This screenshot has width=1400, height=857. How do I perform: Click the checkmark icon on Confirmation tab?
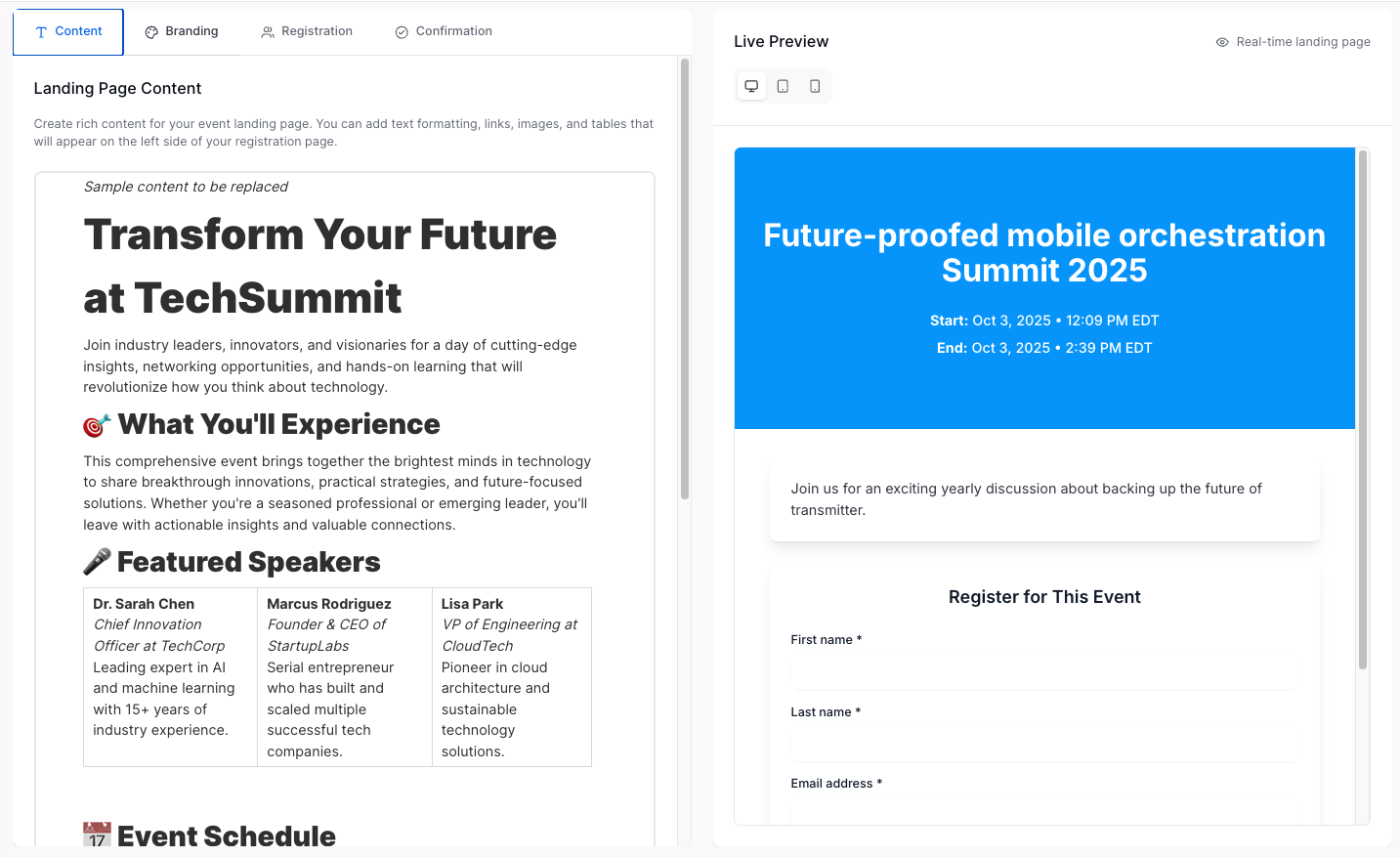point(402,32)
